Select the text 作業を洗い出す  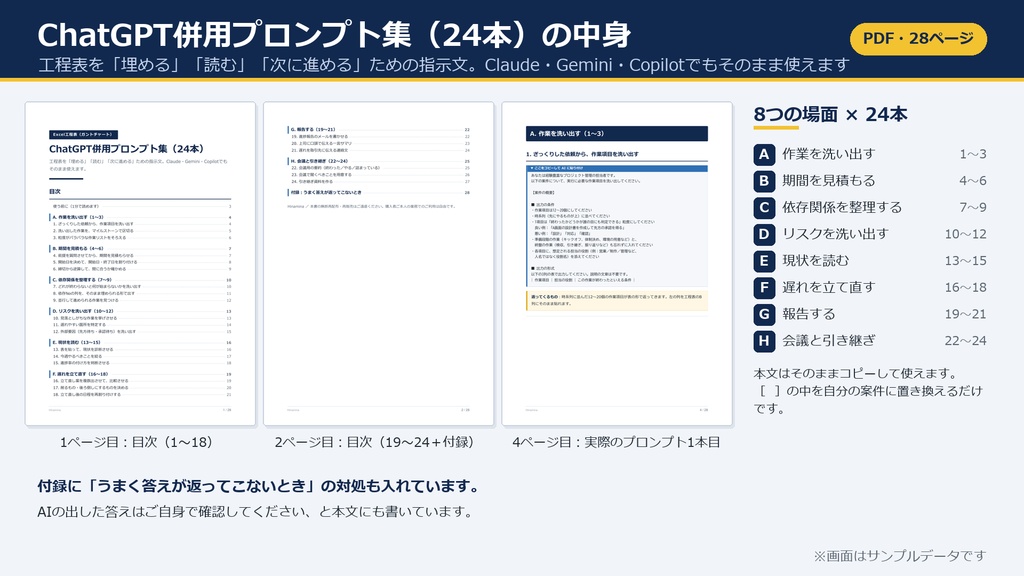coord(829,154)
